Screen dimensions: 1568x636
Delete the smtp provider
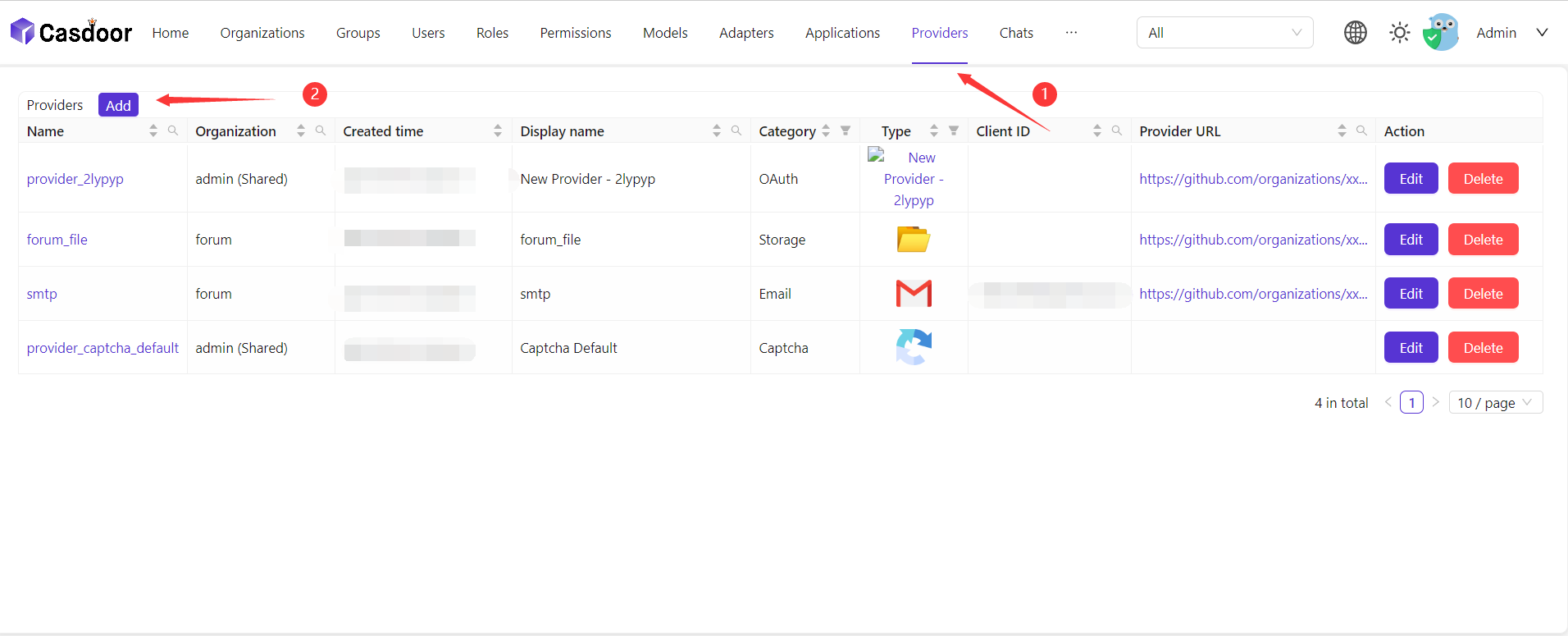(1483, 294)
